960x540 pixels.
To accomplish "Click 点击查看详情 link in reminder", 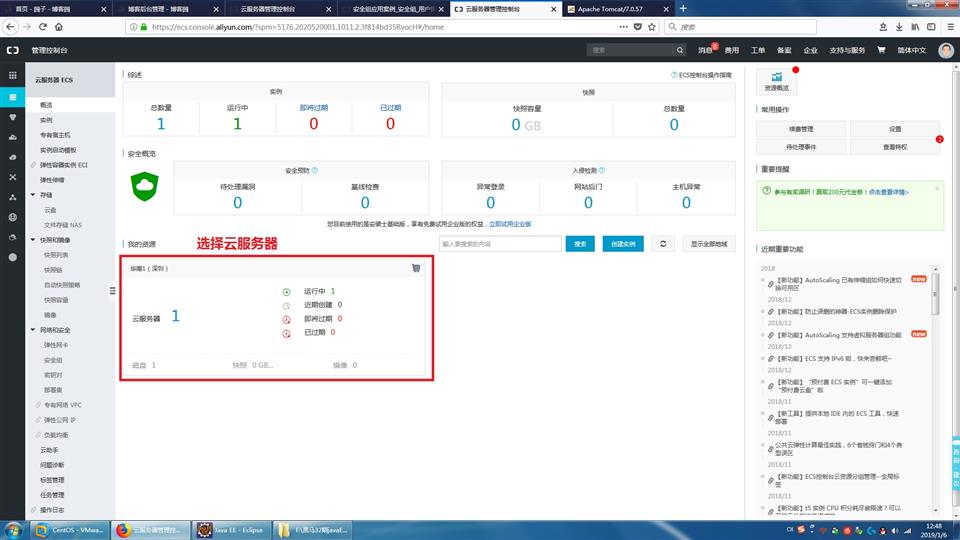I will pyautogui.click(x=888, y=192).
